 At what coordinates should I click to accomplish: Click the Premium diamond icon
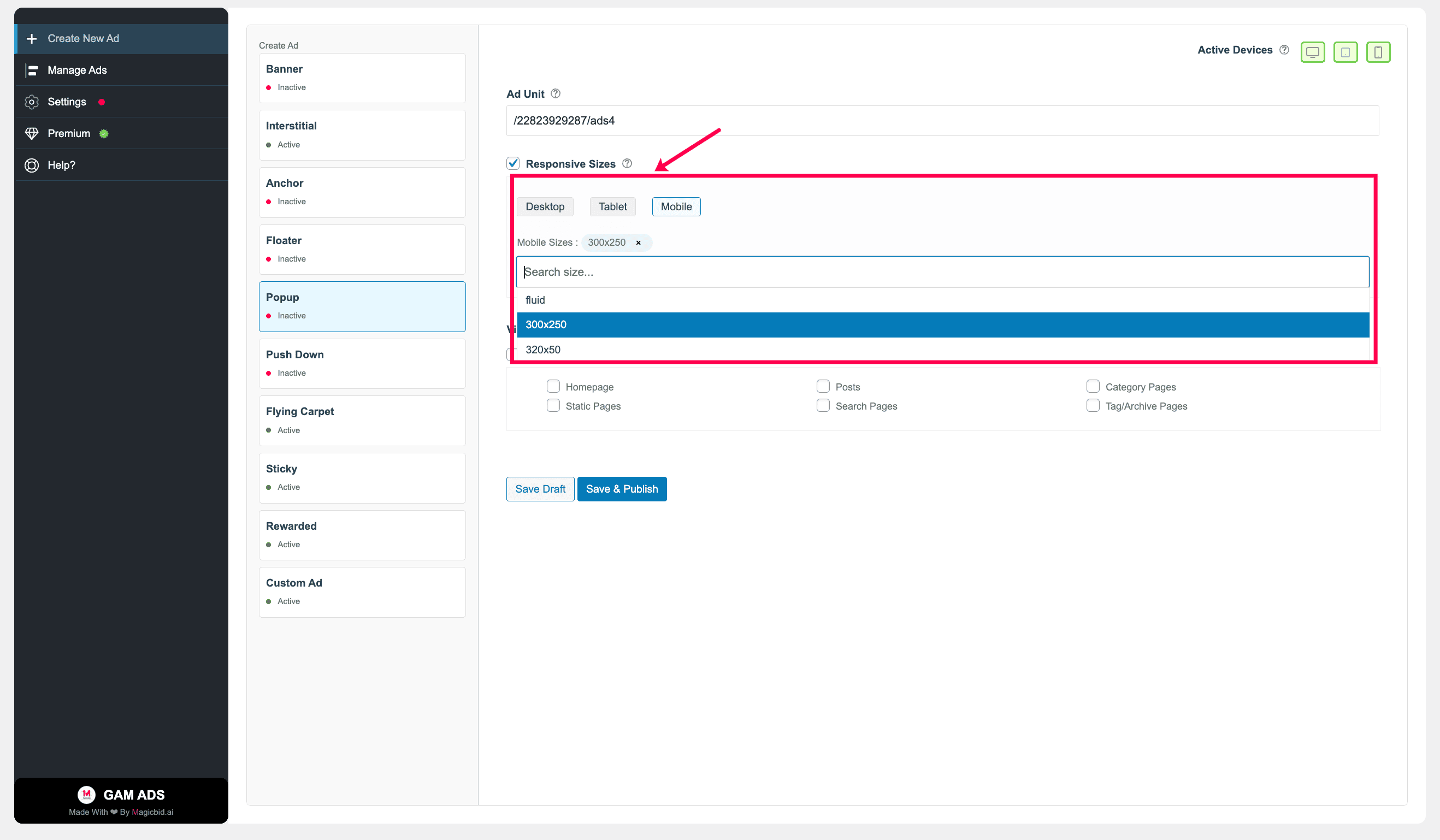[32, 133]
